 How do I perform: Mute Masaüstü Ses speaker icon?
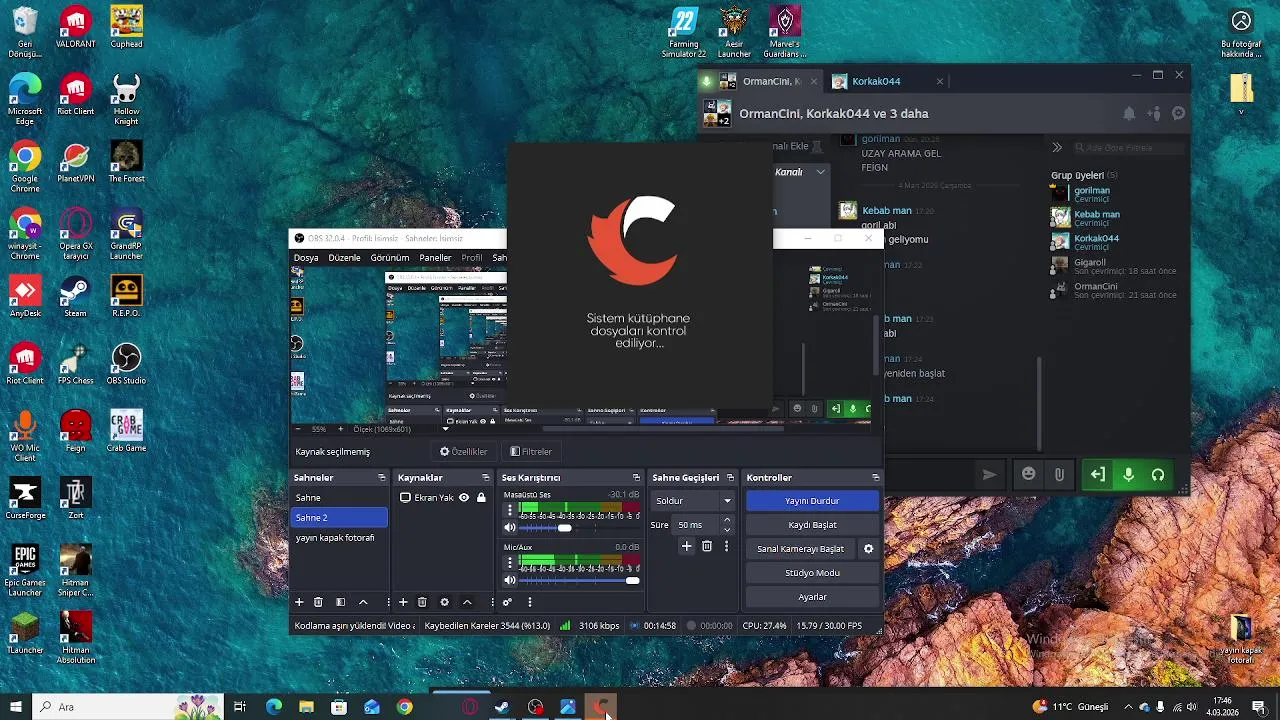510,527
